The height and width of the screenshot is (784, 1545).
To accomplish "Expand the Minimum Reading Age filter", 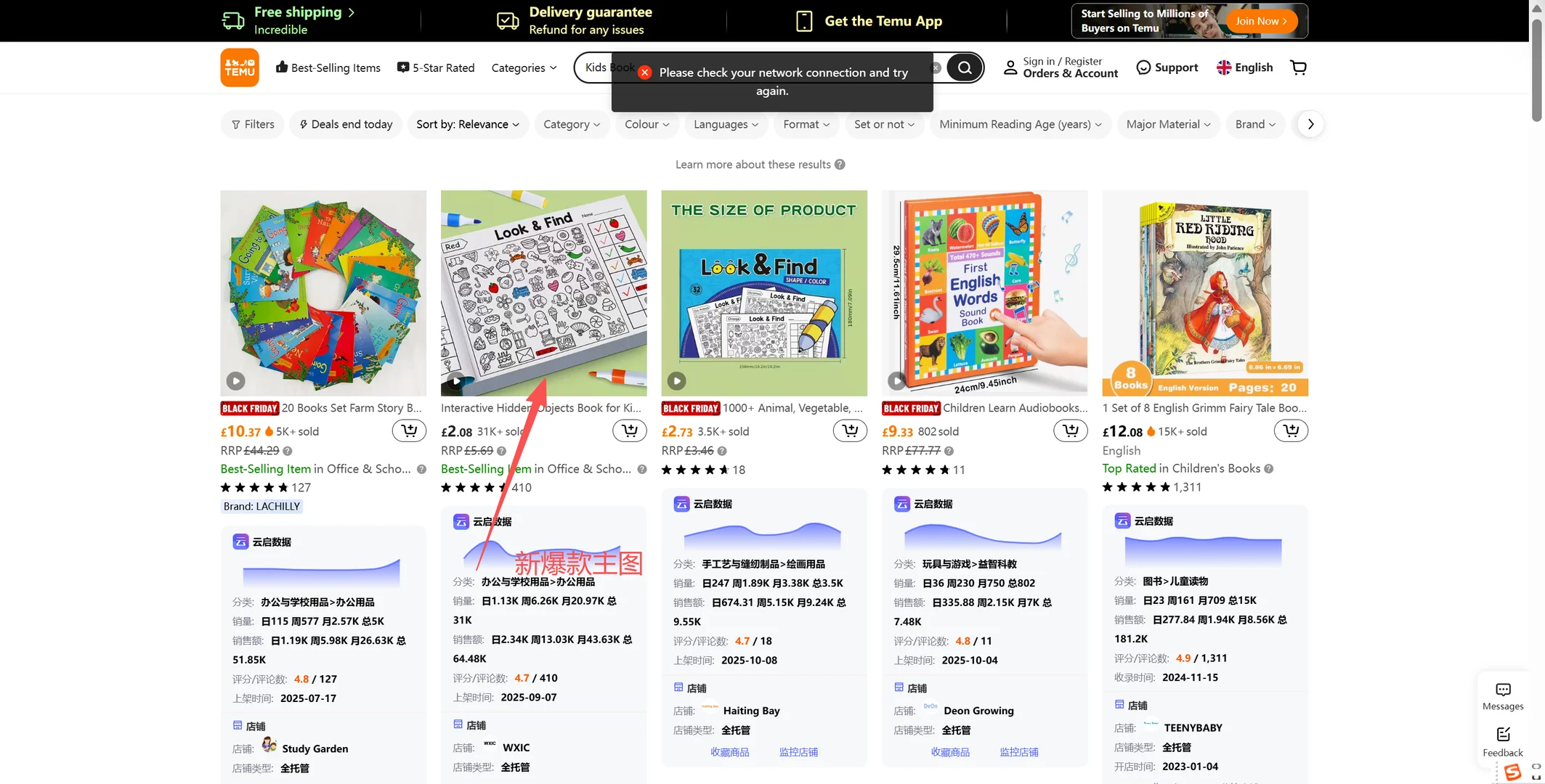I will (x=1021, y=124).
